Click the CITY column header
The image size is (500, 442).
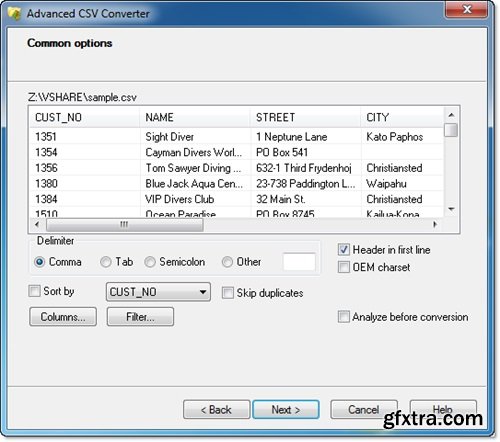click(403, 117)
